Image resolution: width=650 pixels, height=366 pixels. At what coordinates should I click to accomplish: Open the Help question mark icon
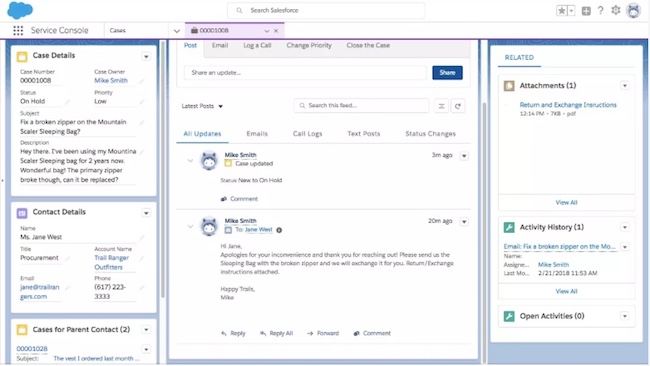tap(600, 11)
